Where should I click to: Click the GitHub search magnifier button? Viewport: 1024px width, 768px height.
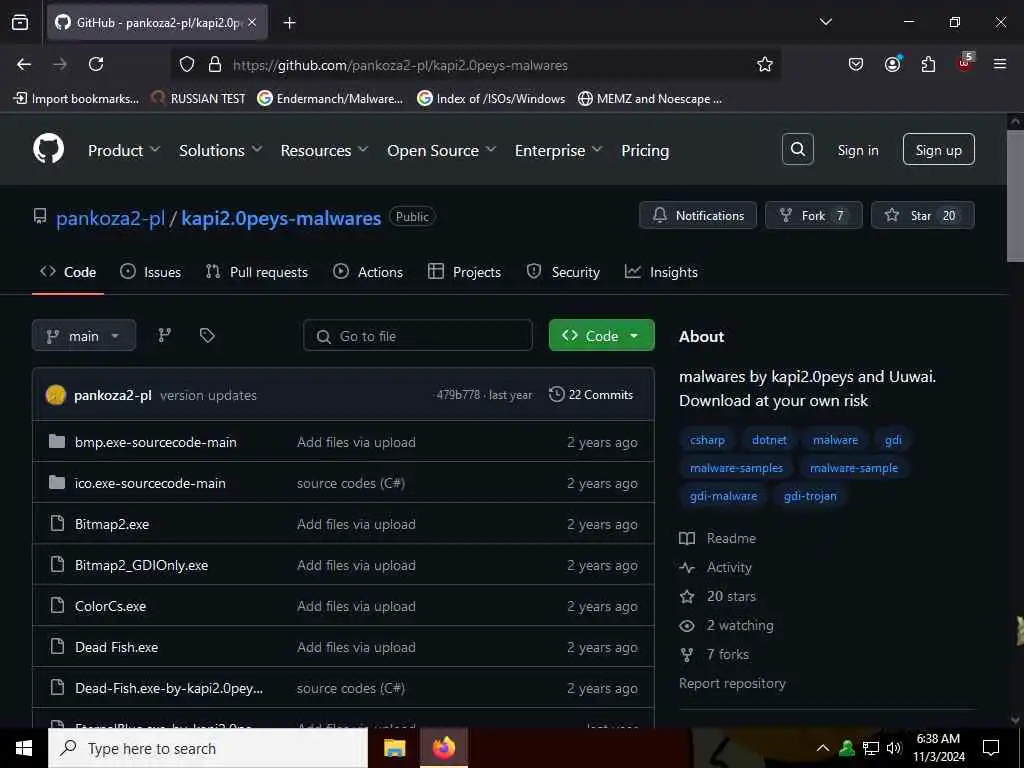pyautogui.click(x=797, y=150)
